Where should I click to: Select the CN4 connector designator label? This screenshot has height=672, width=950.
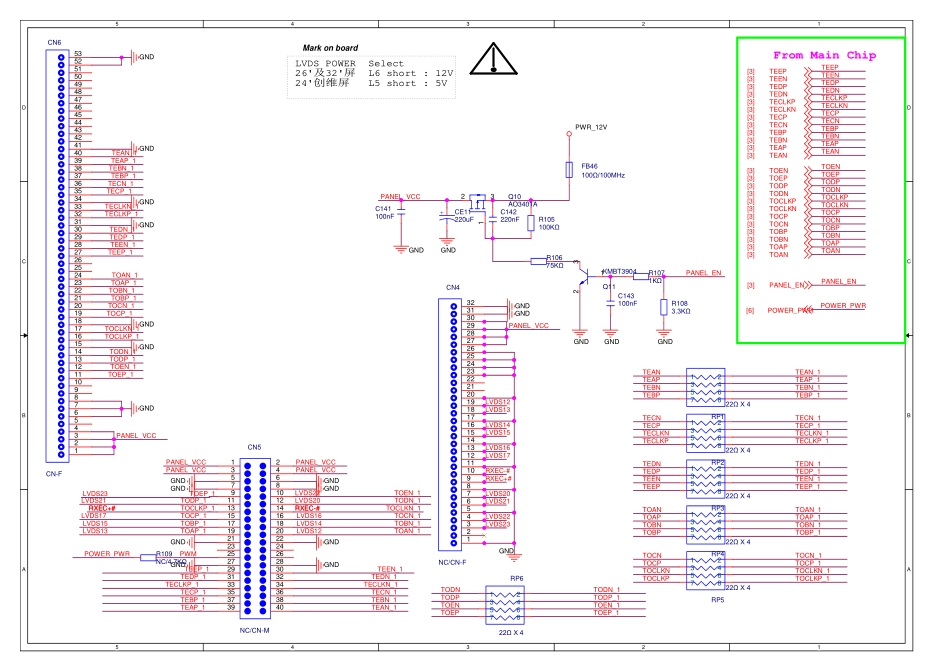coord(452,288)
